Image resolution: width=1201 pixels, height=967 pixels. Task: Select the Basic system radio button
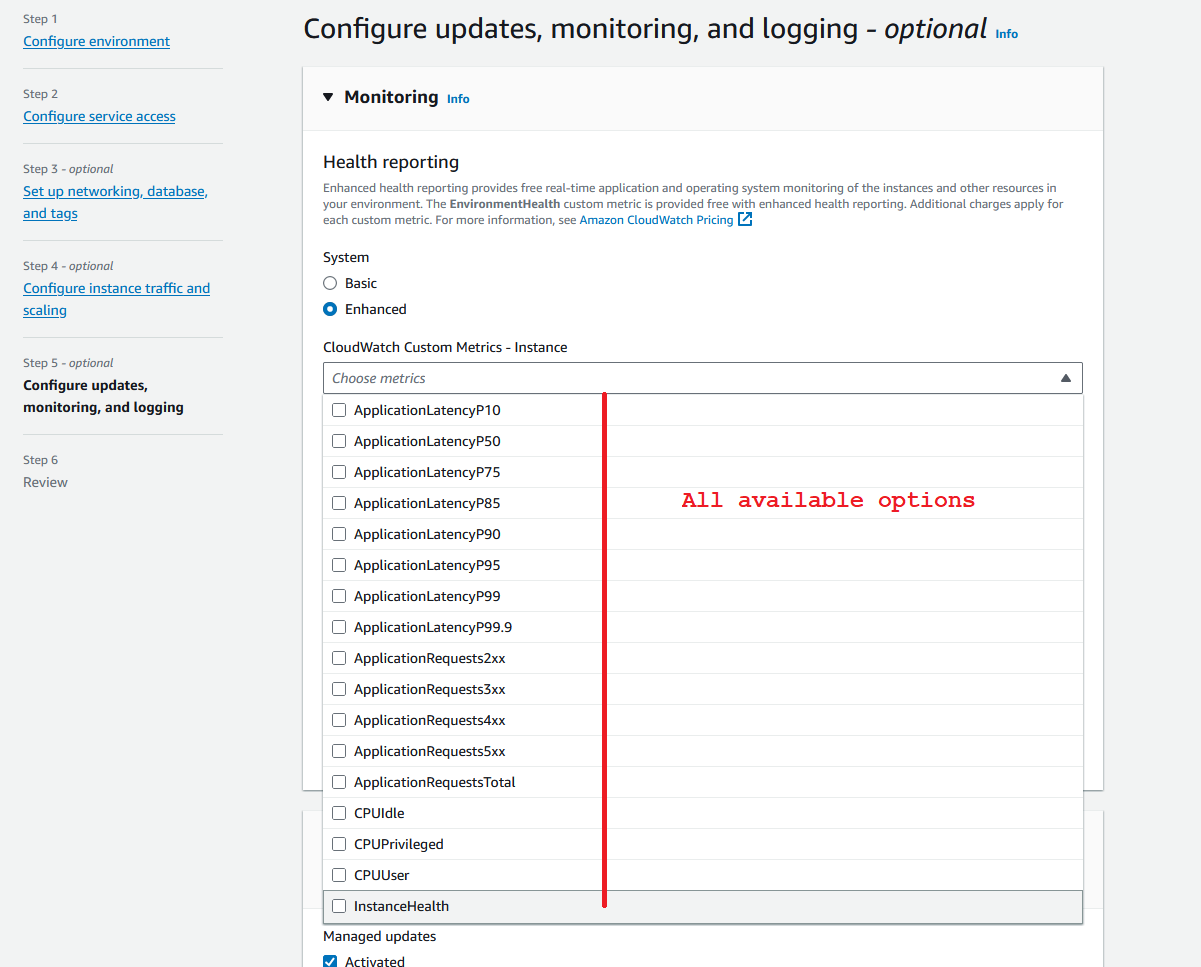[330, 283]
